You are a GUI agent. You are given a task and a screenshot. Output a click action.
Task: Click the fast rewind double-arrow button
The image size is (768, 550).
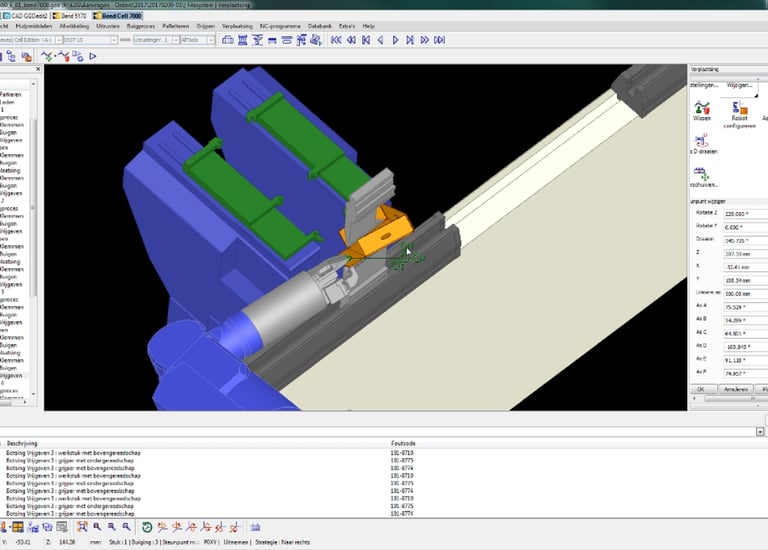click(351, 40)
